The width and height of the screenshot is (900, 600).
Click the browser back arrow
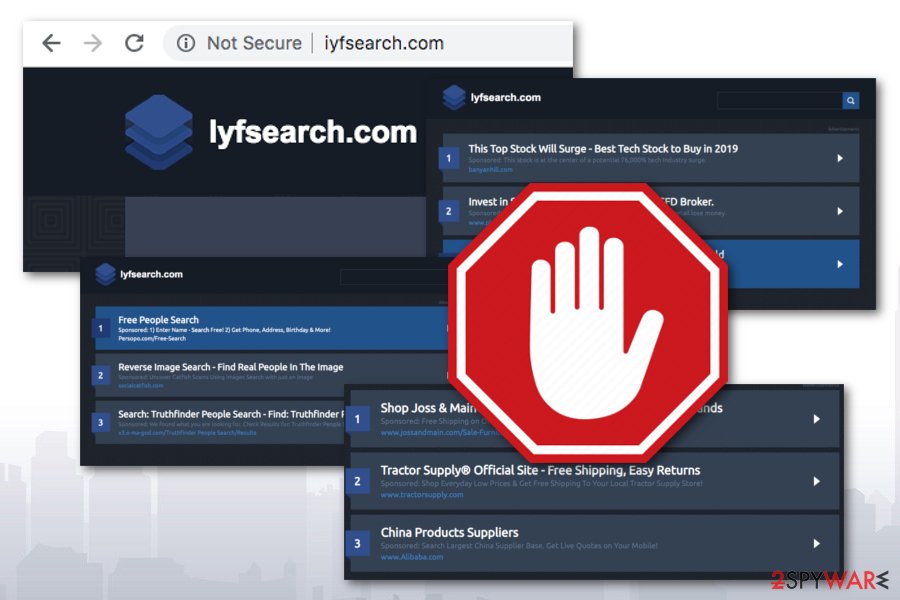tap(51, 43)
